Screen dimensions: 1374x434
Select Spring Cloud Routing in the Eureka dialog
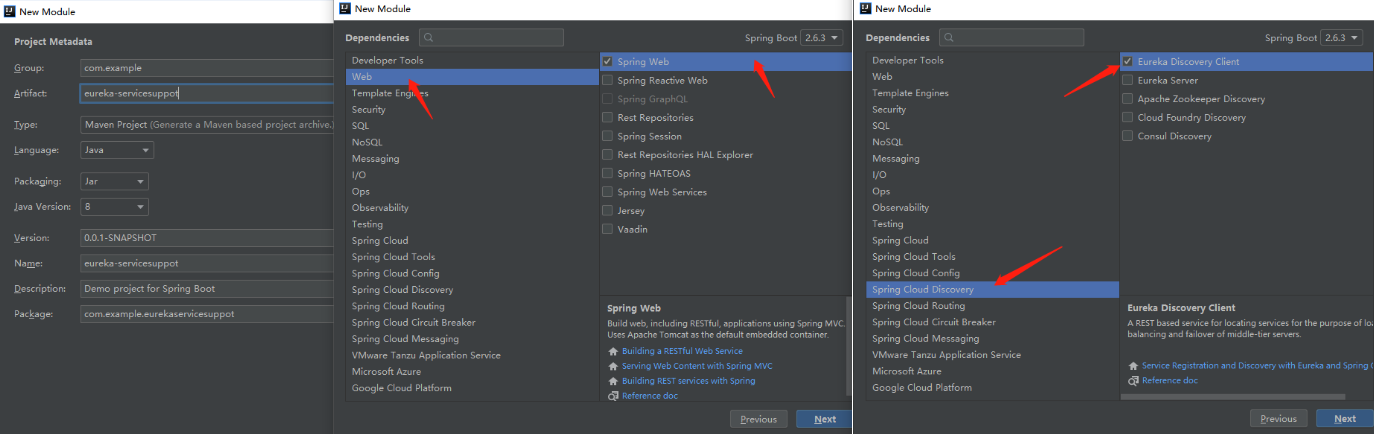pos(992,306)
